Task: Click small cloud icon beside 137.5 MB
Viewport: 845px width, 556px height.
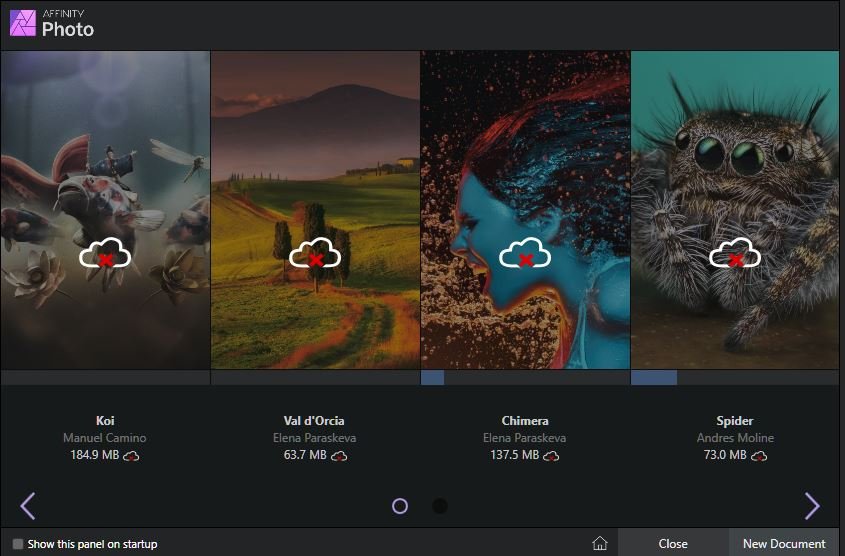Action: pos(551,456)
